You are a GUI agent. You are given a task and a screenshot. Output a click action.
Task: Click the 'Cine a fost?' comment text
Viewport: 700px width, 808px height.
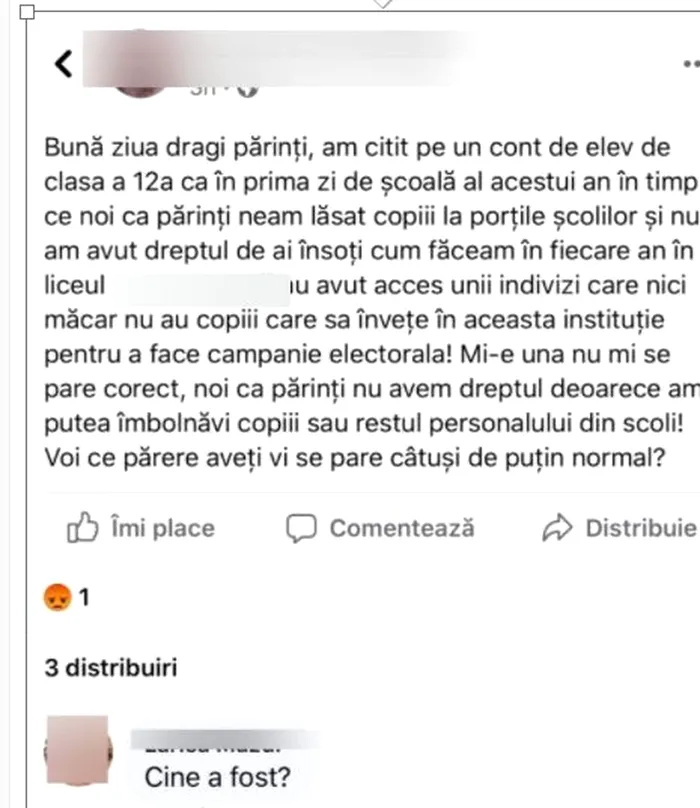(218, 776)
